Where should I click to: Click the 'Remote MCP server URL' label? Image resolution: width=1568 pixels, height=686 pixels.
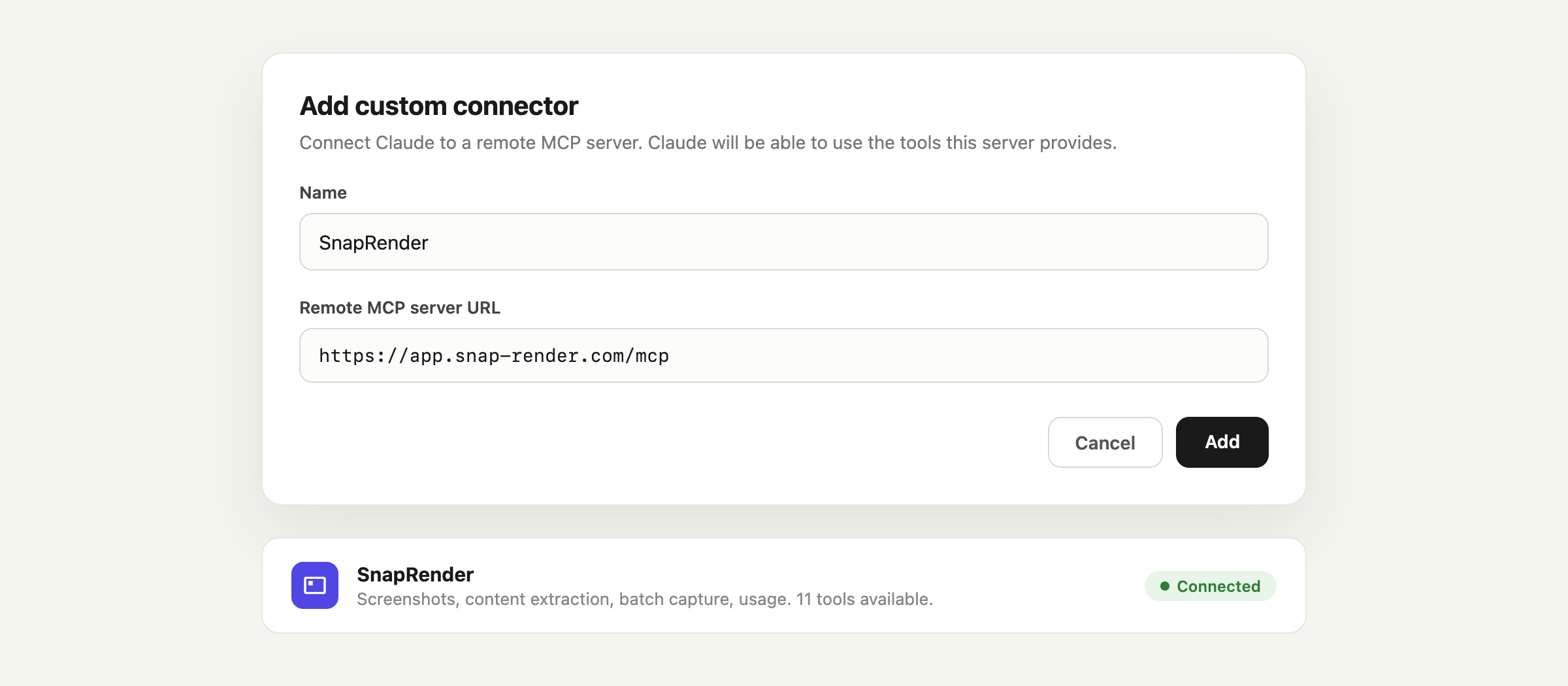pyautogui.click(x=400, y=308)
